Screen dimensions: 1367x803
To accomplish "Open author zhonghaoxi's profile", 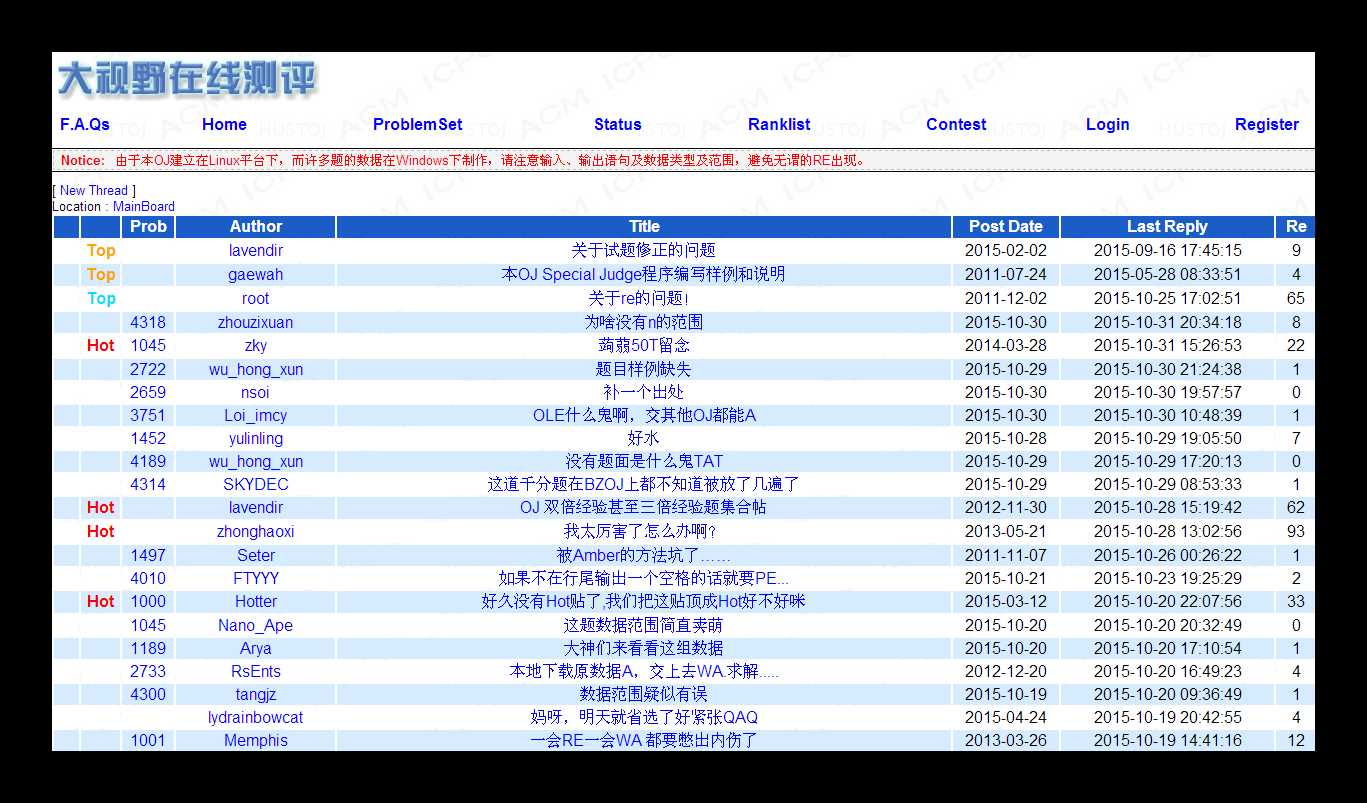I will click(256, 531).
